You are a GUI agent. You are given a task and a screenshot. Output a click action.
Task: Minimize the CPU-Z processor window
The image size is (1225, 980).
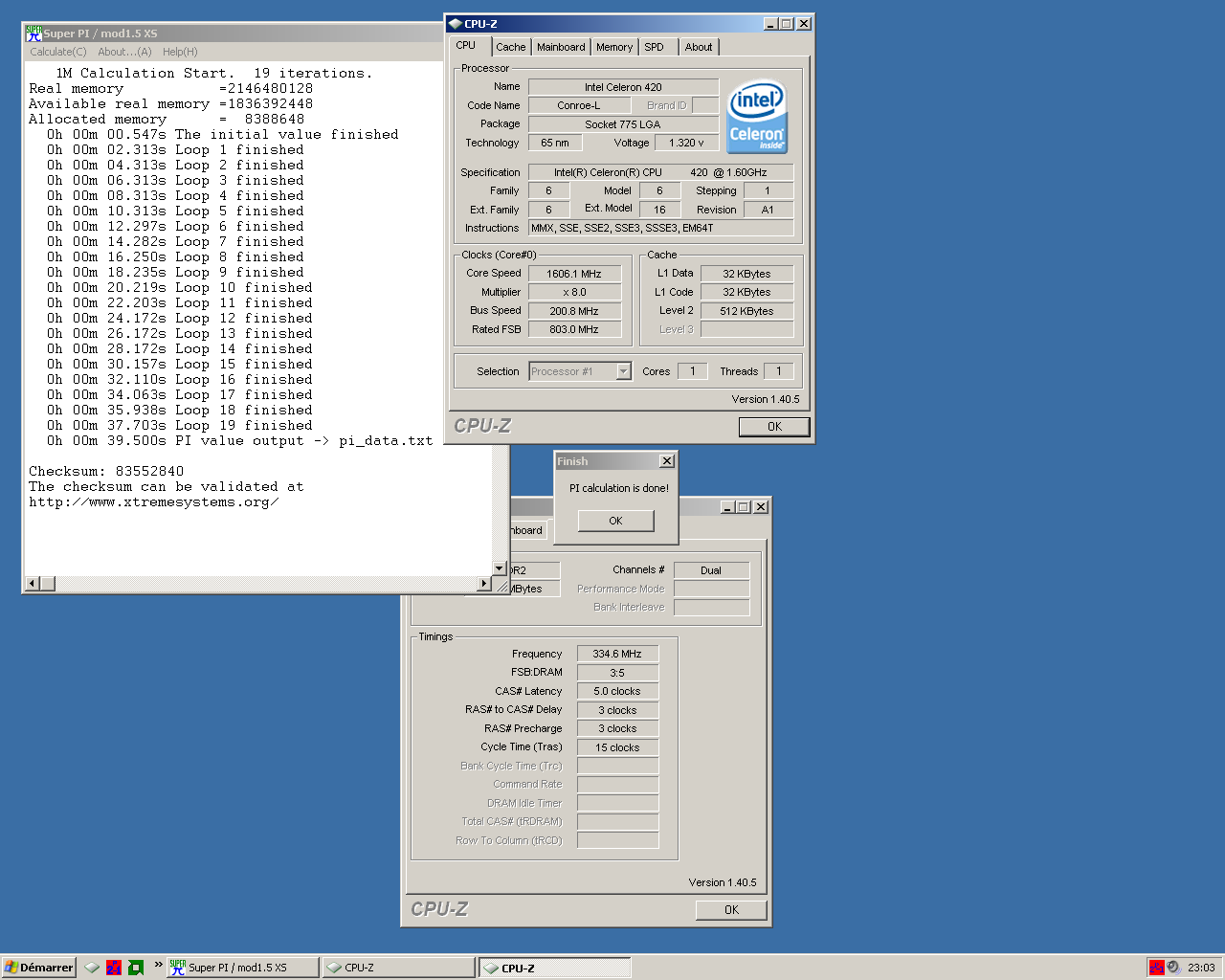coord(771,24)
